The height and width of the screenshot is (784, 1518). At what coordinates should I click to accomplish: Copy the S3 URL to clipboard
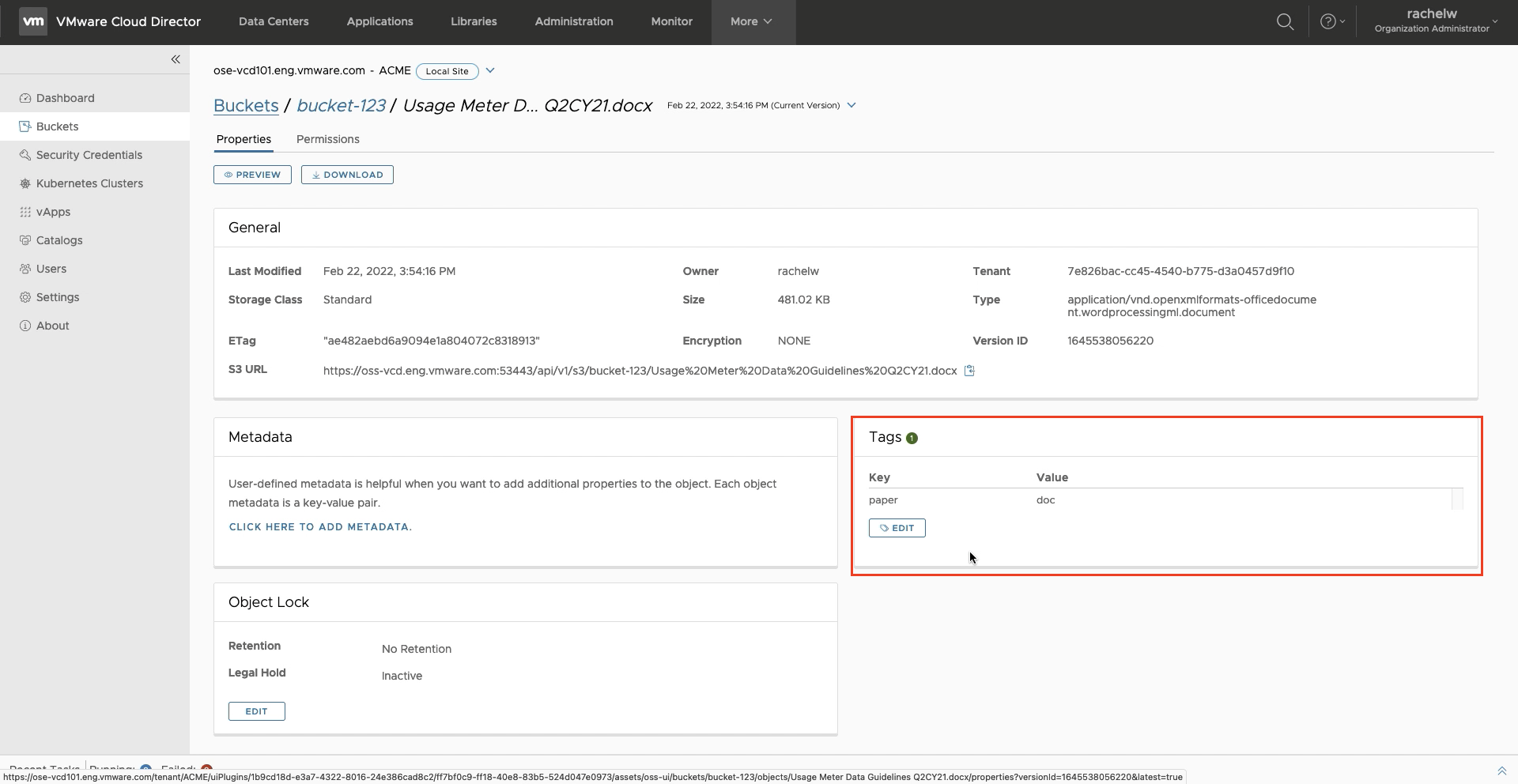(969, 371)
